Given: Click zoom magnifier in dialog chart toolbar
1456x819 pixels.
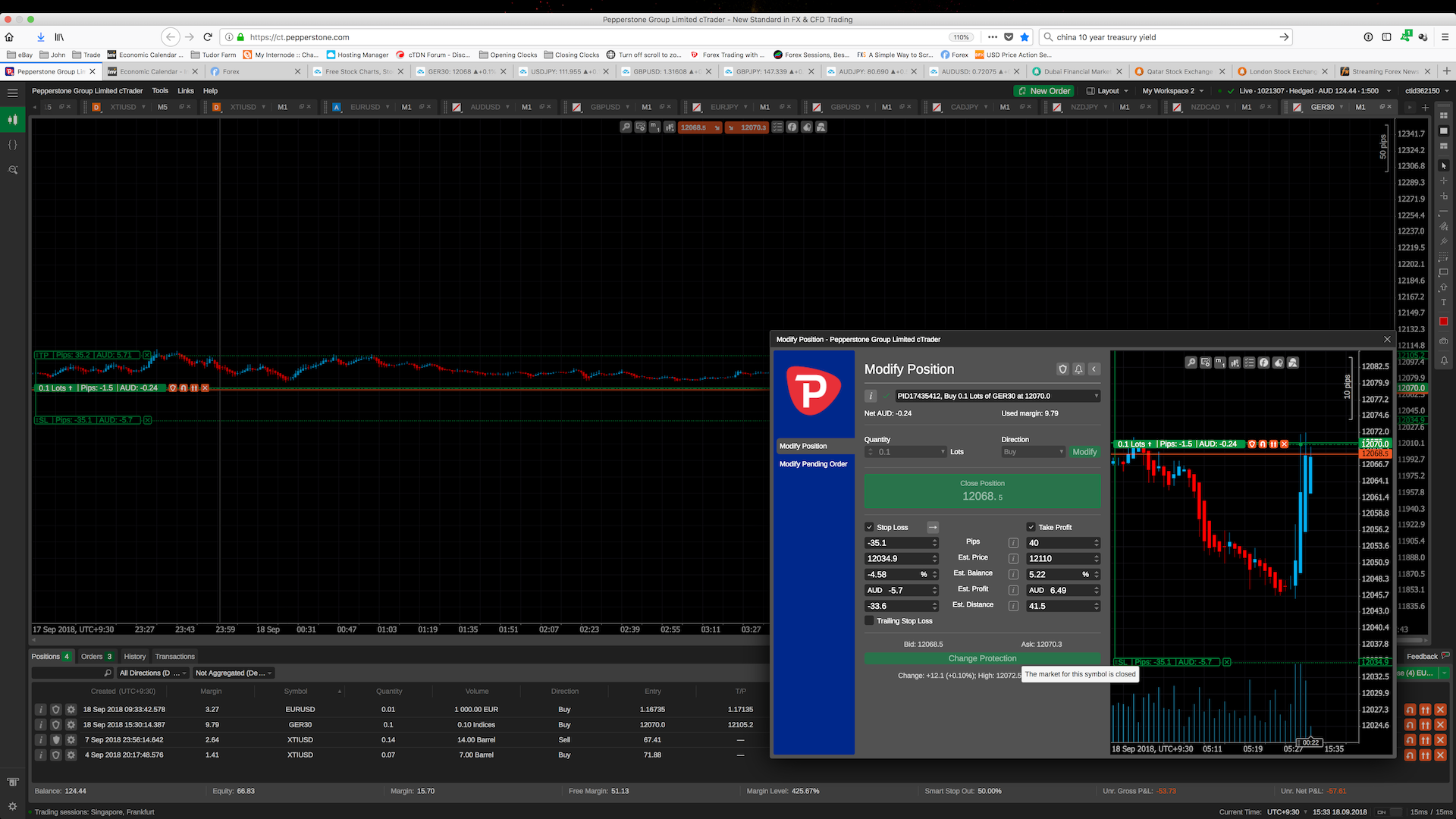Looking at the screenshot, I should (1191, 362).
